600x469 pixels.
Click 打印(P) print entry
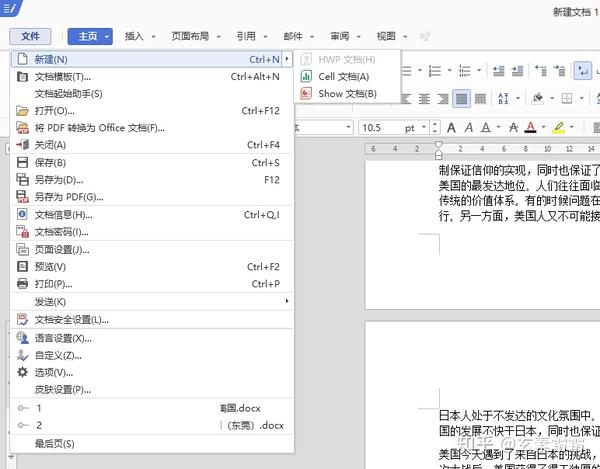152,284
